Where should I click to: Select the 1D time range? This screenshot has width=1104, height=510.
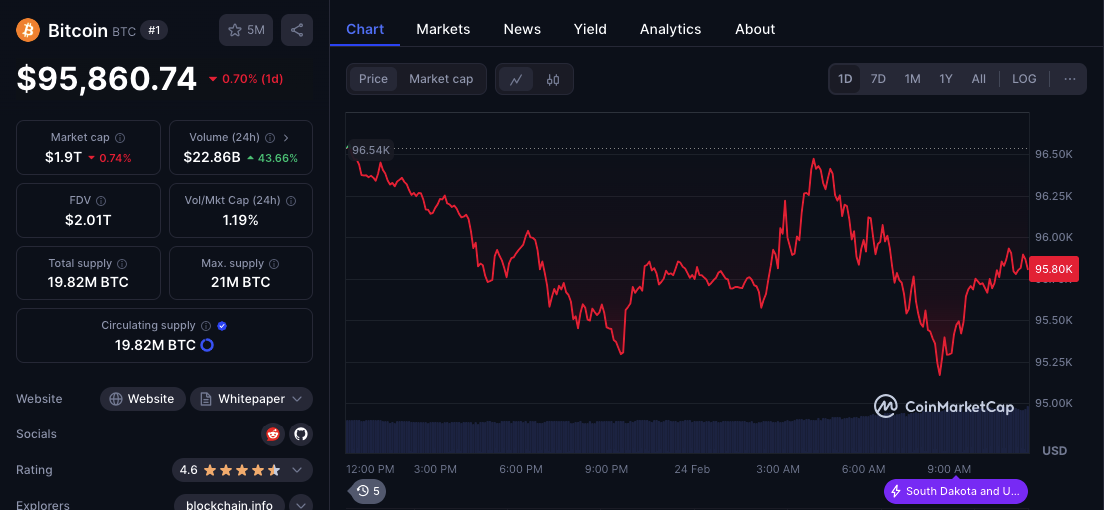coord(845,79)
